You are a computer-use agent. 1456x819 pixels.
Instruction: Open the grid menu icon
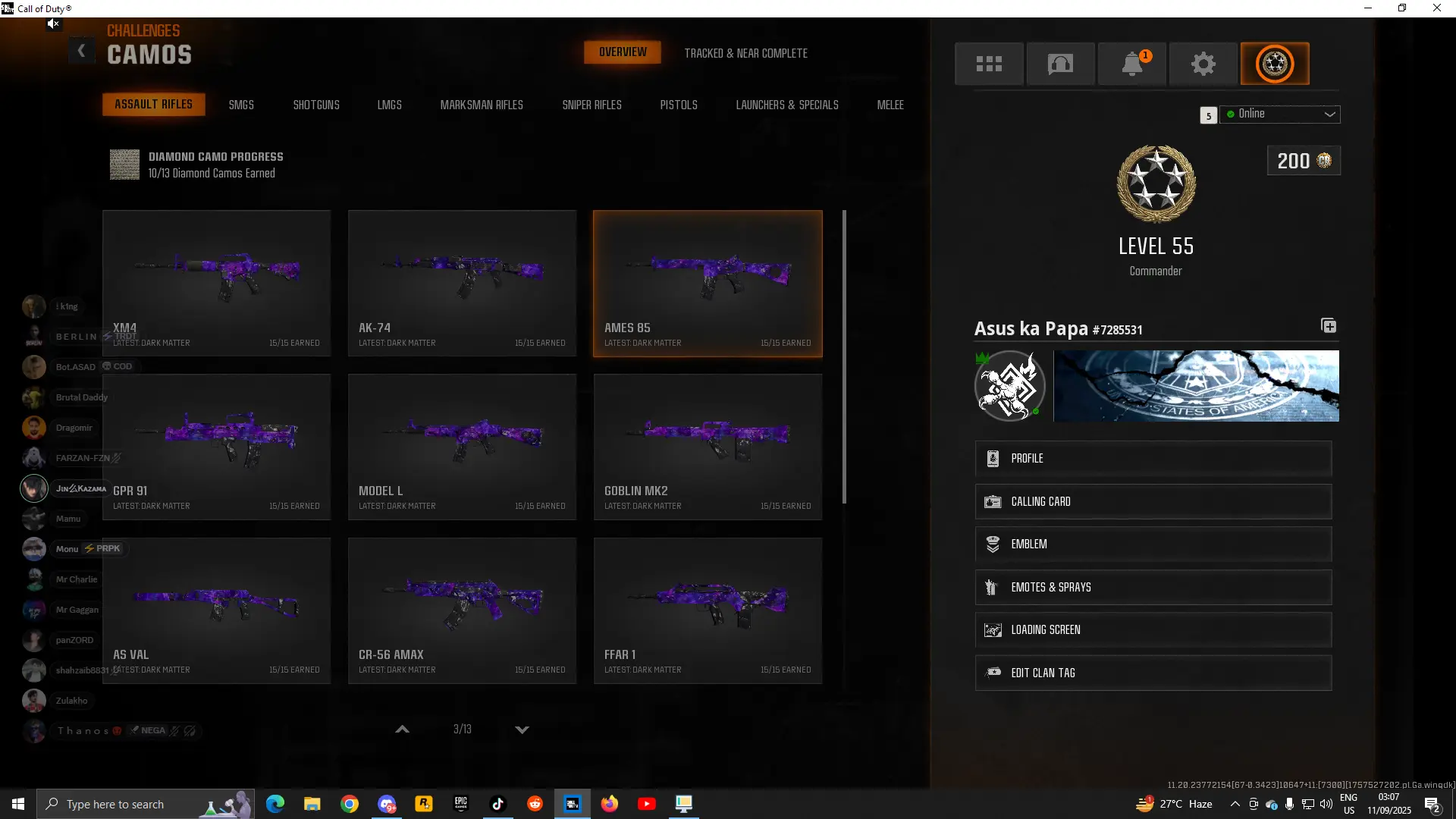[988, 64]
